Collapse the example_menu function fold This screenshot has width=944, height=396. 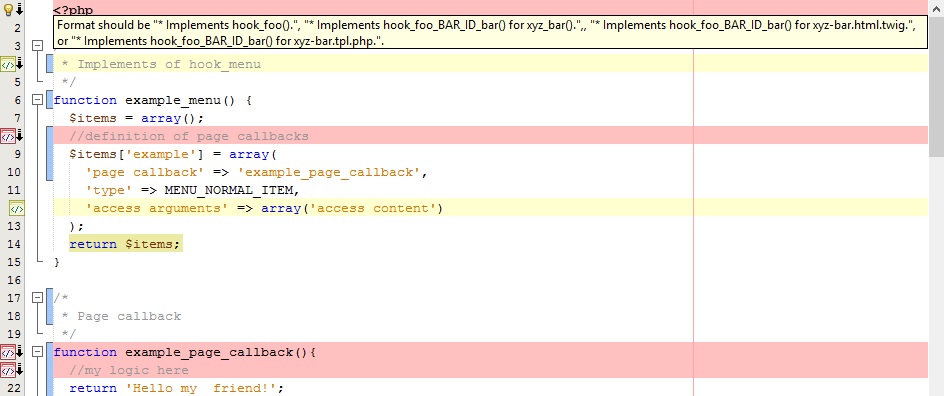click(37, 100)
